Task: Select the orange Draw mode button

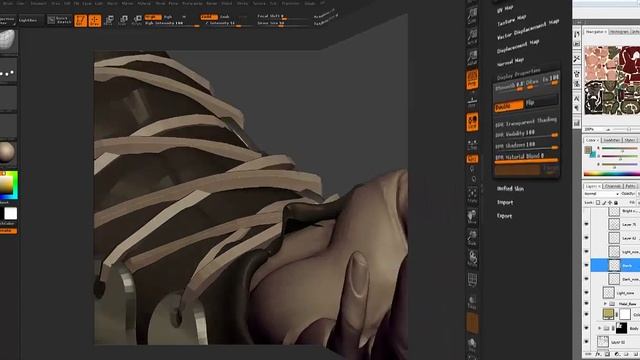Action: coord(95,20)
